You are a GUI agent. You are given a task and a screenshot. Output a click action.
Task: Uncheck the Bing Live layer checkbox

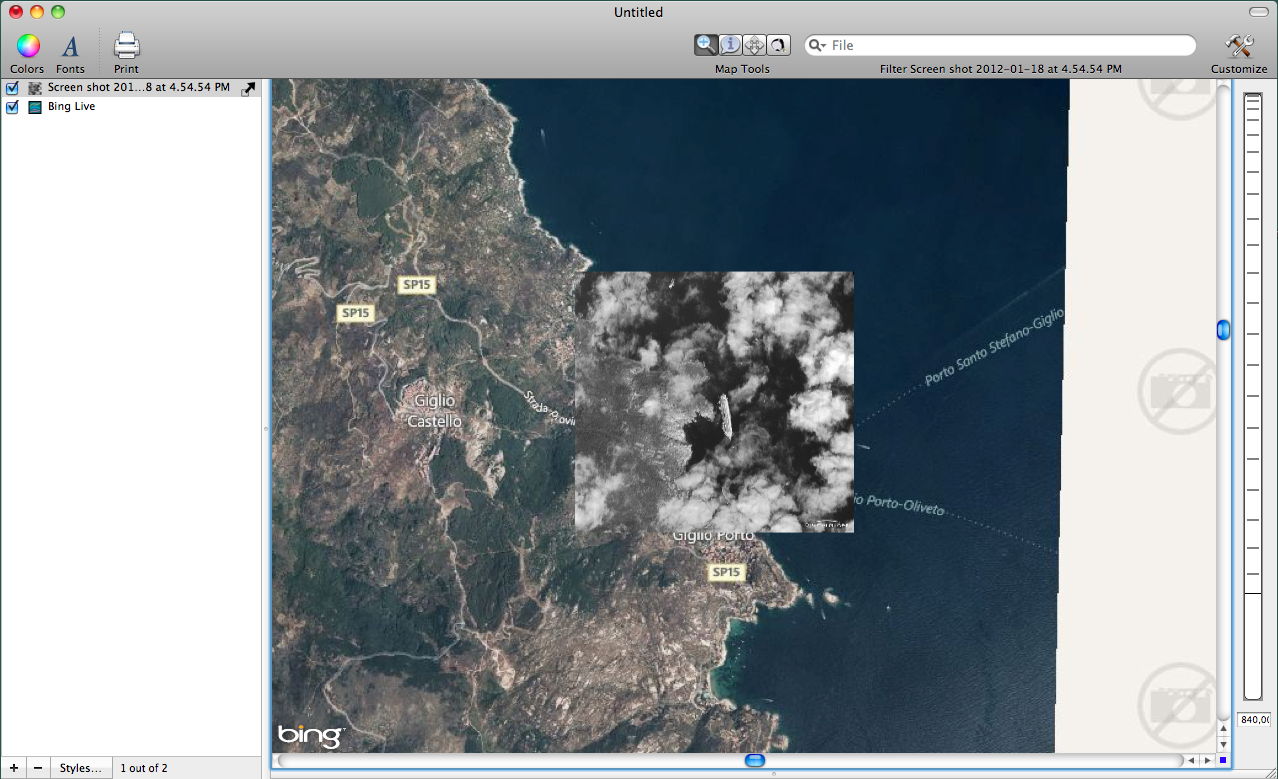point(13,107)
